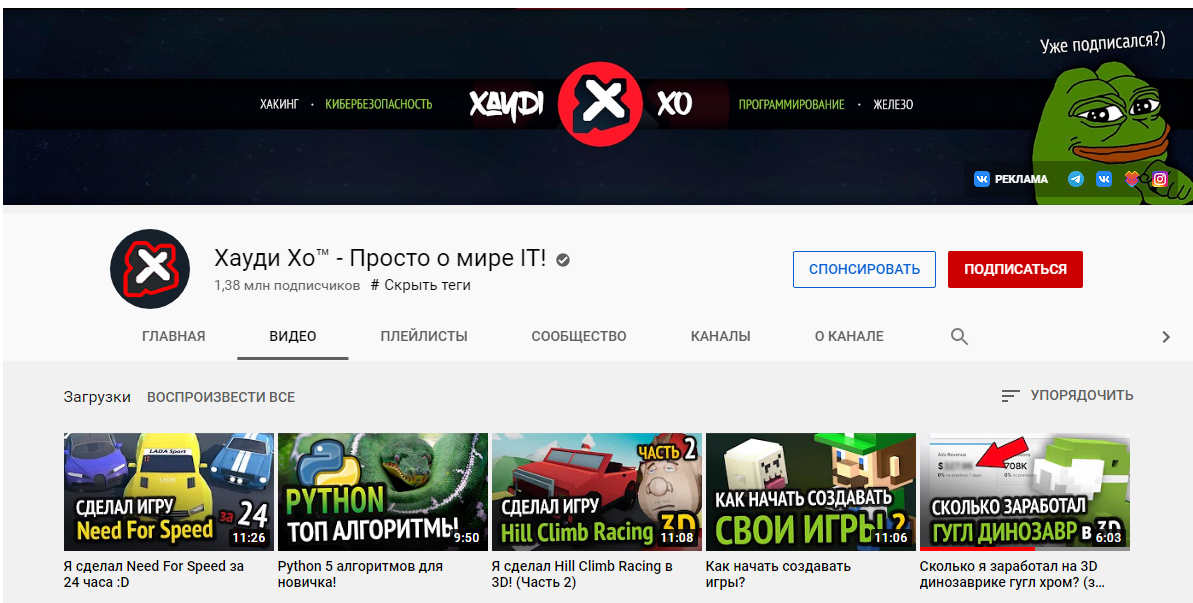Click title 'Сколько я заработал на 3D динозаврике'
Image resolution: width=1193 pixels, height=603 pixels.
coord(1012,574)
